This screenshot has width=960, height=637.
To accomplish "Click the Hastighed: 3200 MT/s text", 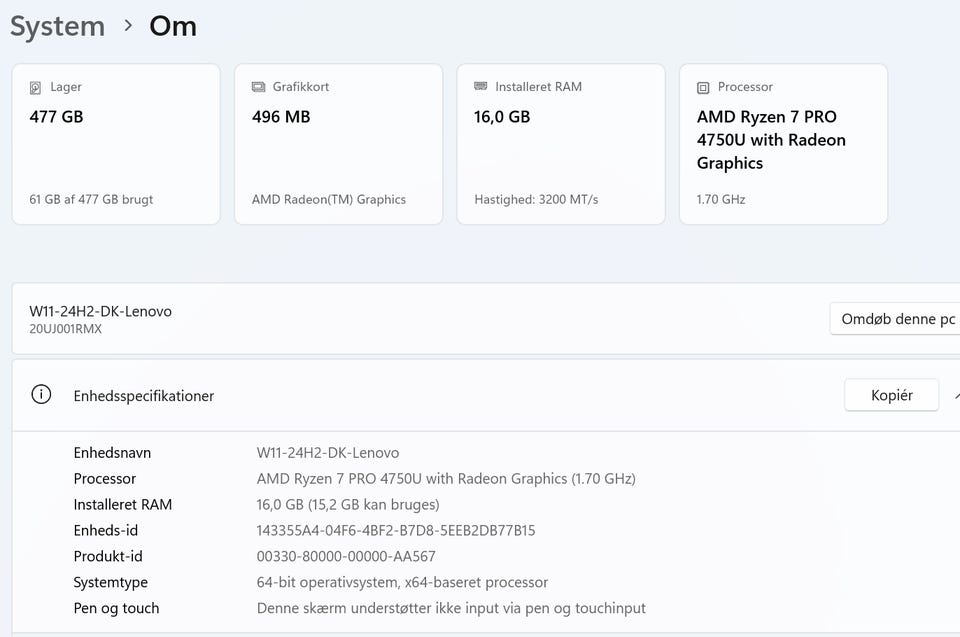I will coord(536,199).
